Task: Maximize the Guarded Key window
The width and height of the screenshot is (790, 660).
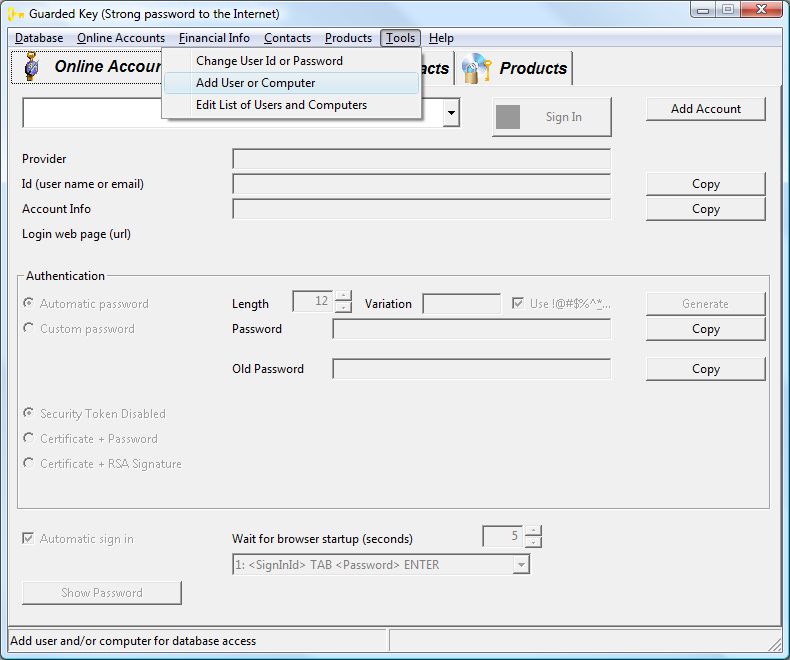Action: point(728,10)
